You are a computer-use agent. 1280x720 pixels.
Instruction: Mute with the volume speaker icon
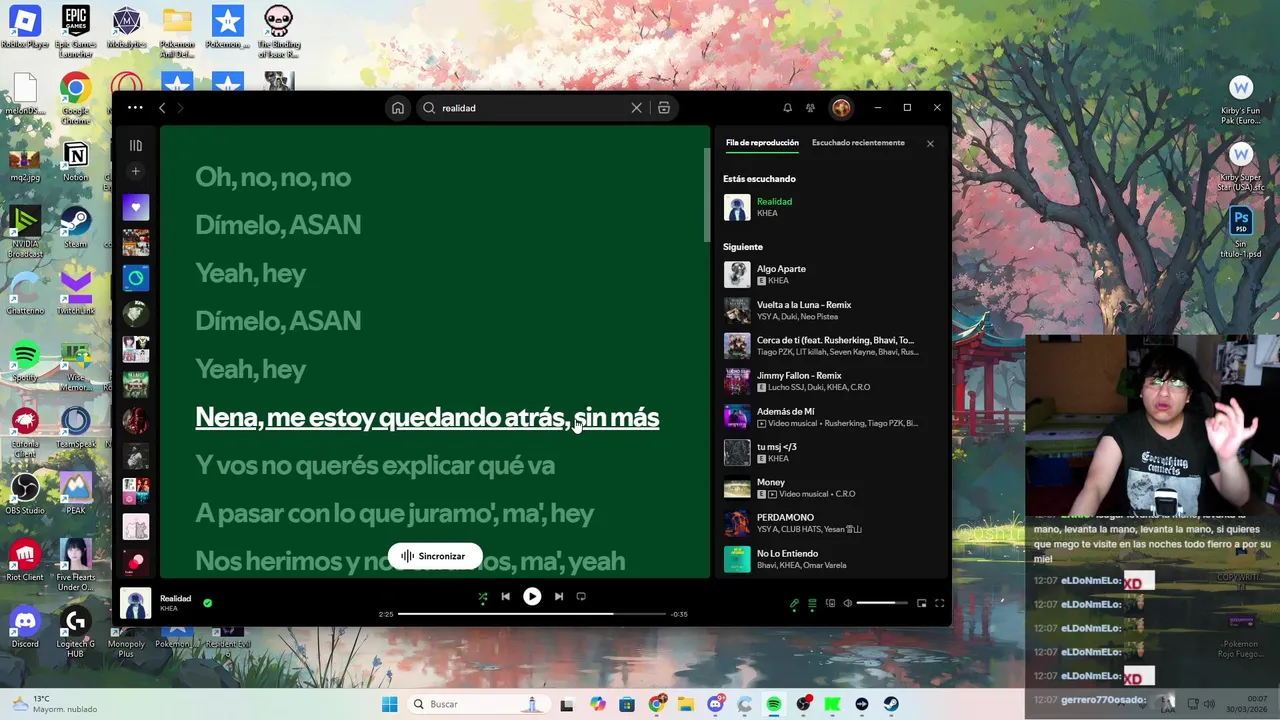pyautogui.click(x=847, y=604)
